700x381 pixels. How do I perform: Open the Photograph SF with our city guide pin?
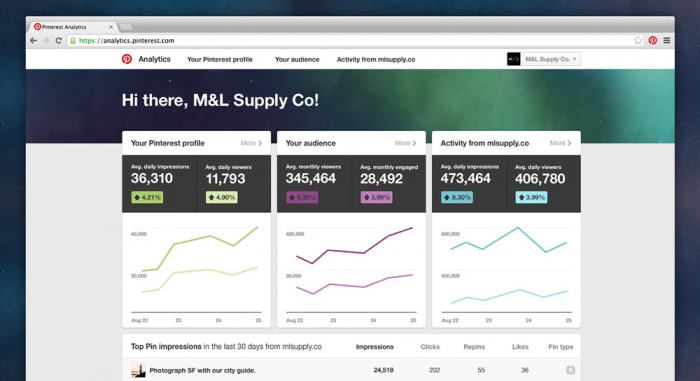[202, 370]
